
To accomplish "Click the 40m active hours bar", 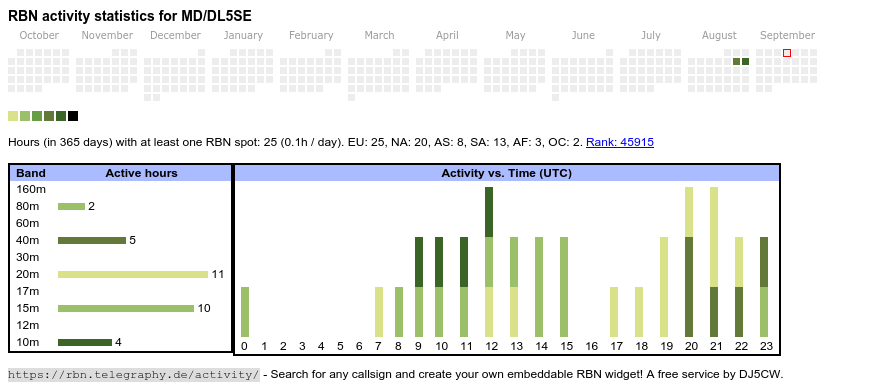I will [x=92, y=240].
